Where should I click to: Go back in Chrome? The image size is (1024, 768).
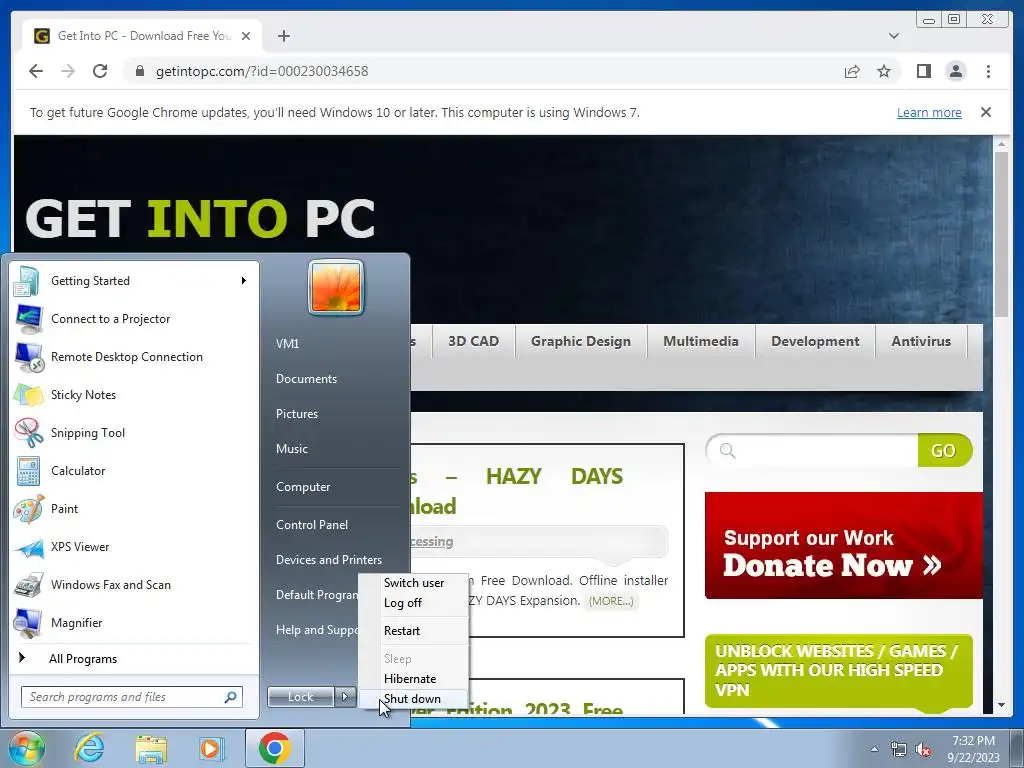click(x=36, y=71)
